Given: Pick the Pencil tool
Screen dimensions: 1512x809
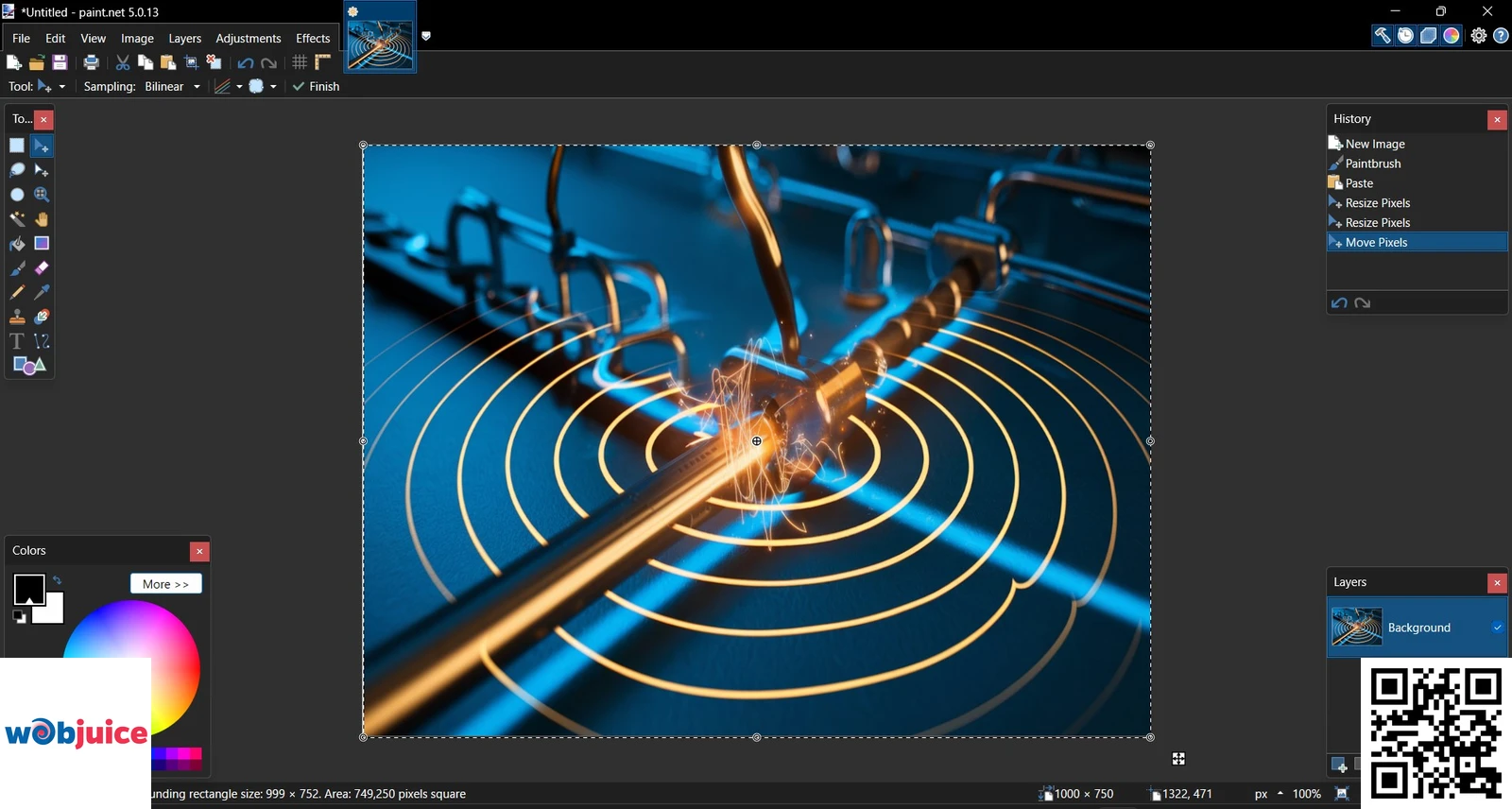Looking at the screenshot, I should 17,293.
